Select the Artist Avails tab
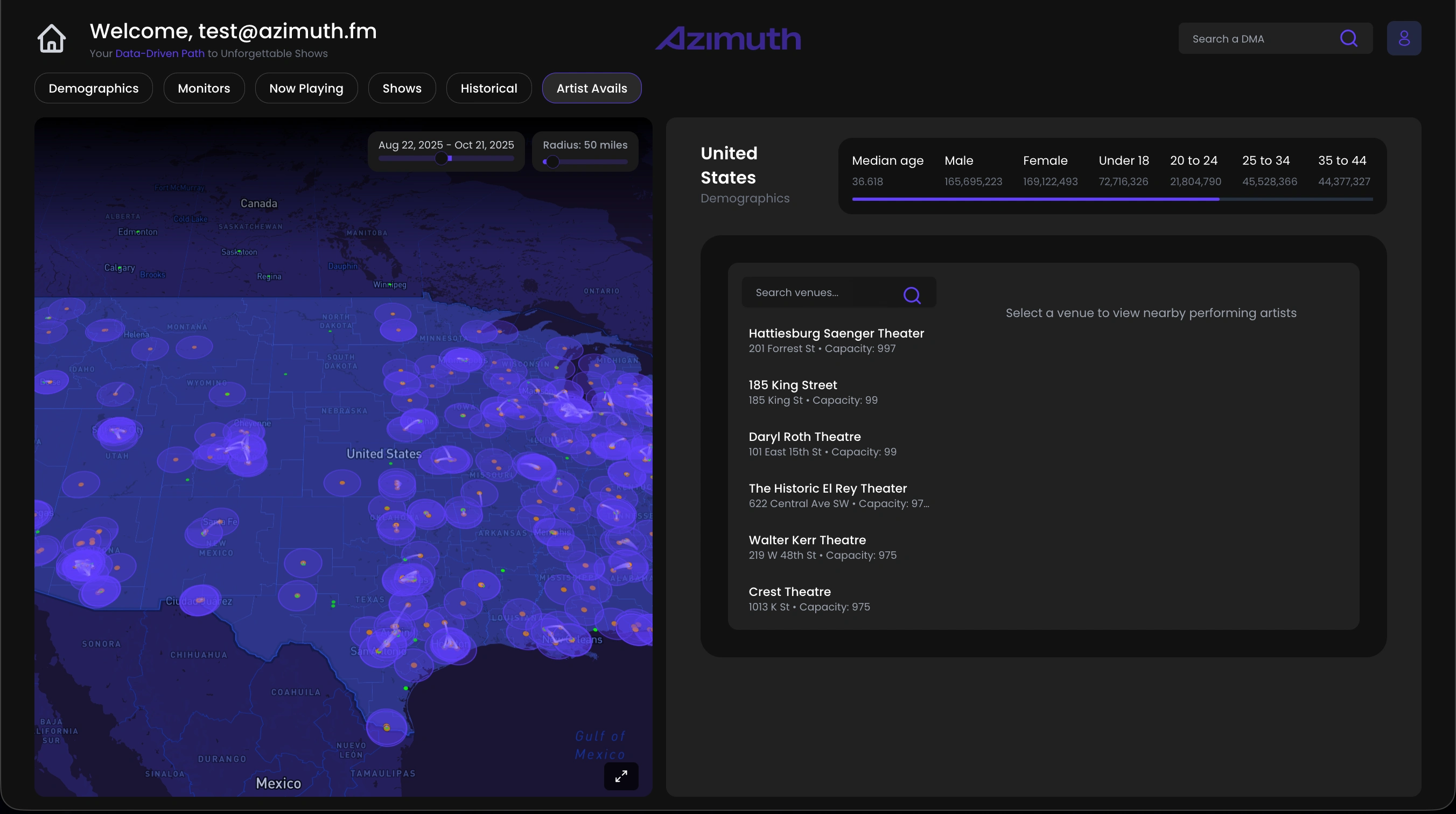Viewport: 1456px width, 814px height. (x=591, y=88)
